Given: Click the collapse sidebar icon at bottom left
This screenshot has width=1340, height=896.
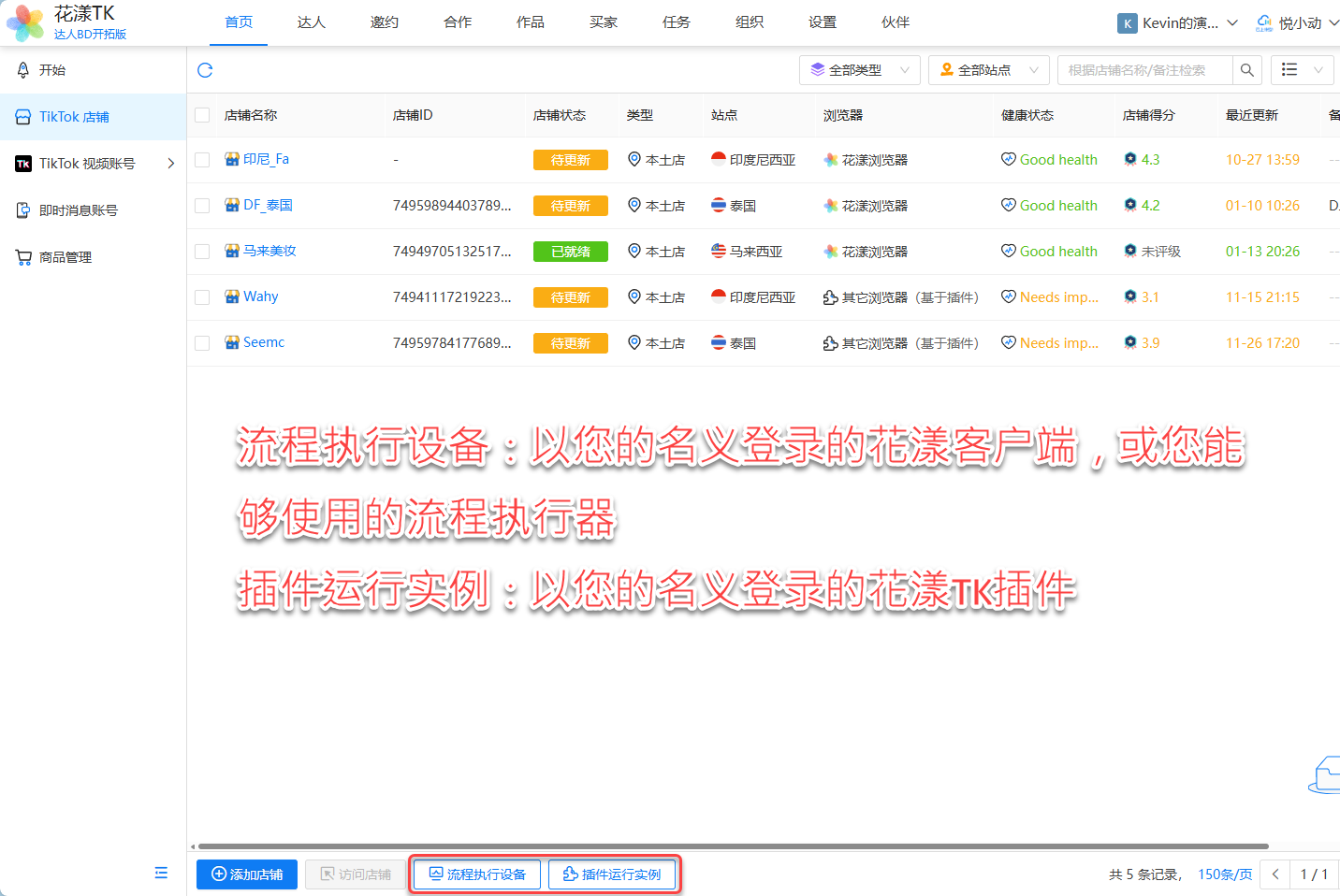Looking at the screenshot, I should (161, 873).
